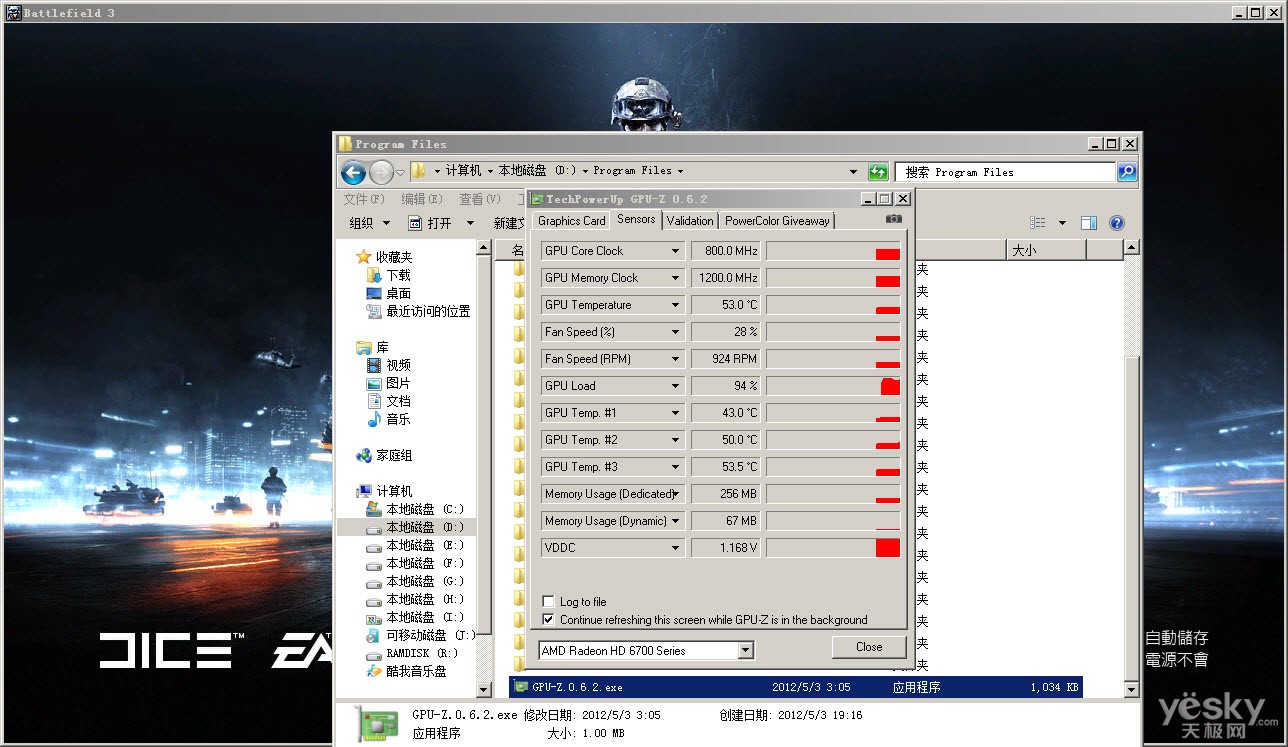This screenshot has height=747, width=1288.
Task: Click the GPU Core Clock history graph
Action: 834,251
